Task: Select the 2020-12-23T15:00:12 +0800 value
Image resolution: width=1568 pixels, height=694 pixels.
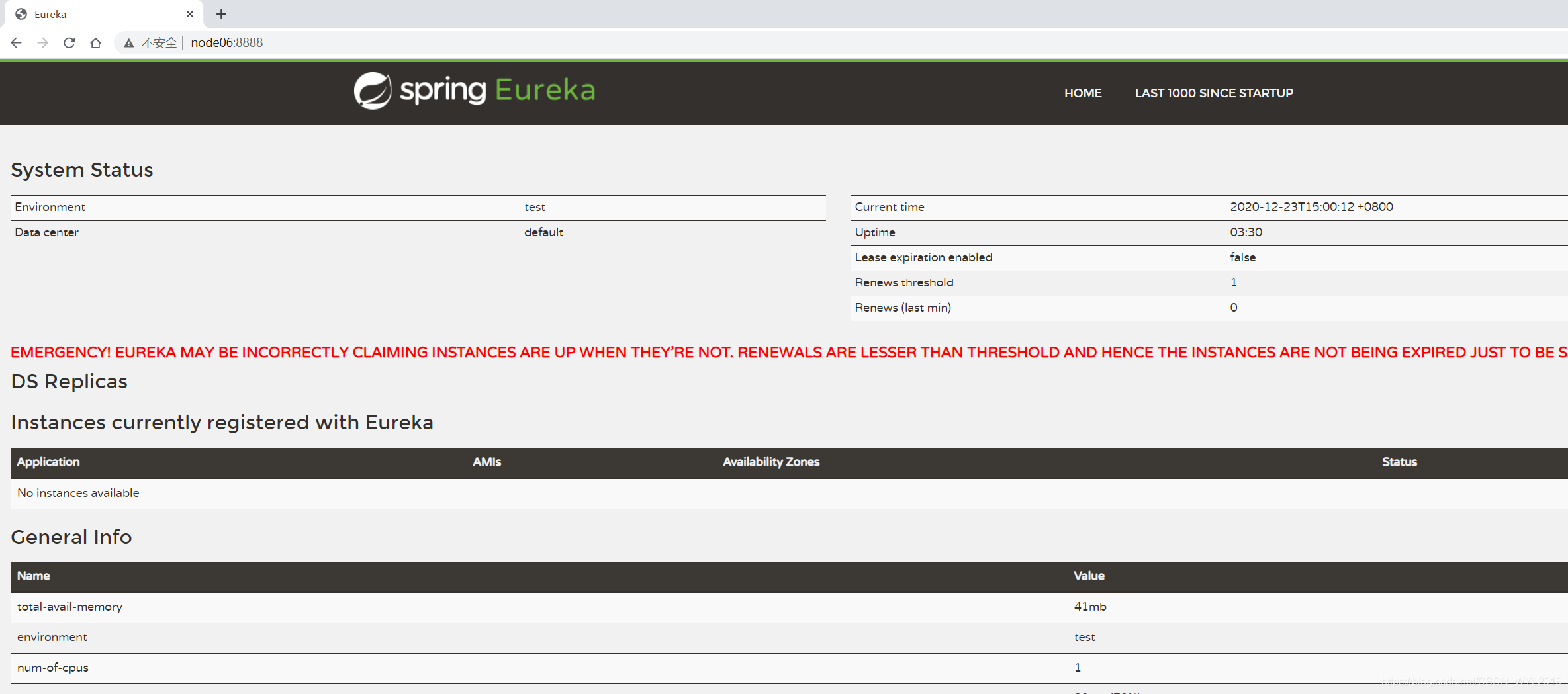Action: tap(1311, 207)
